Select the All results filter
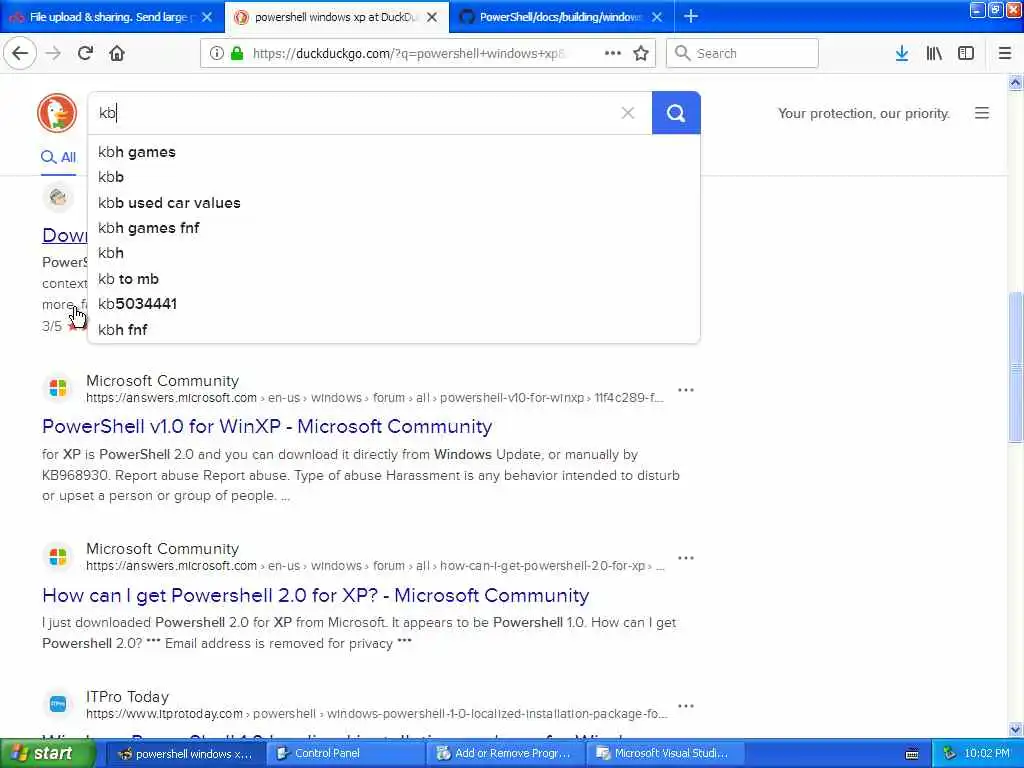1024x768 pixels. (59, 157)
